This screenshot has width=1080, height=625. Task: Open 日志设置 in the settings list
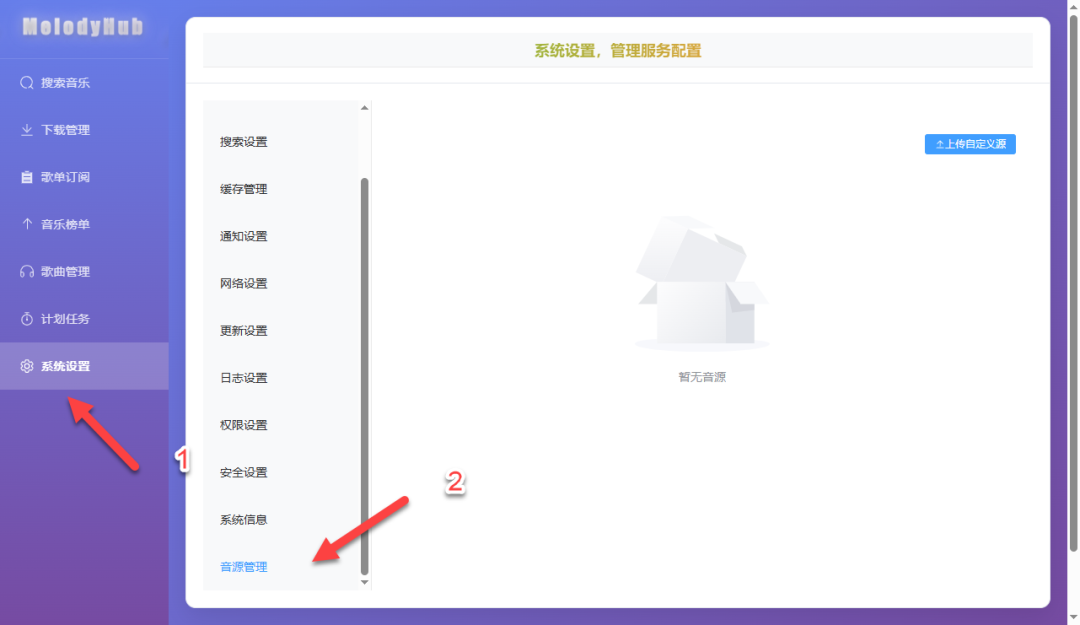(x=244, y=378)
